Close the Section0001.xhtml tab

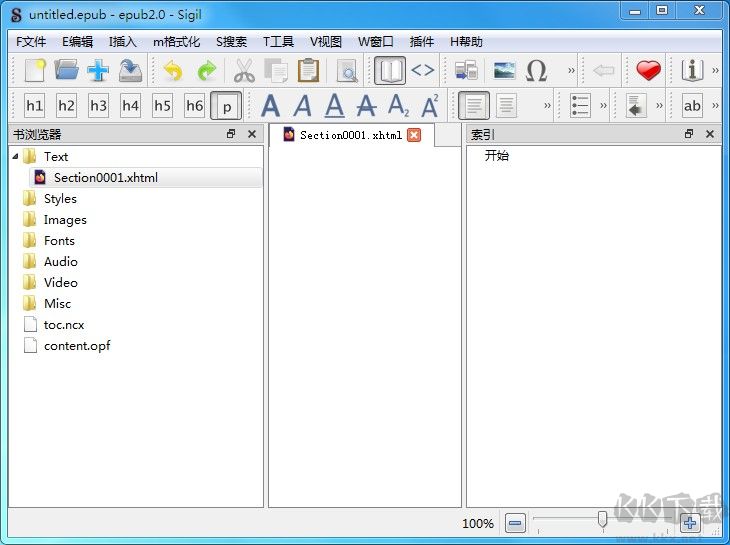tap(414, 135)
